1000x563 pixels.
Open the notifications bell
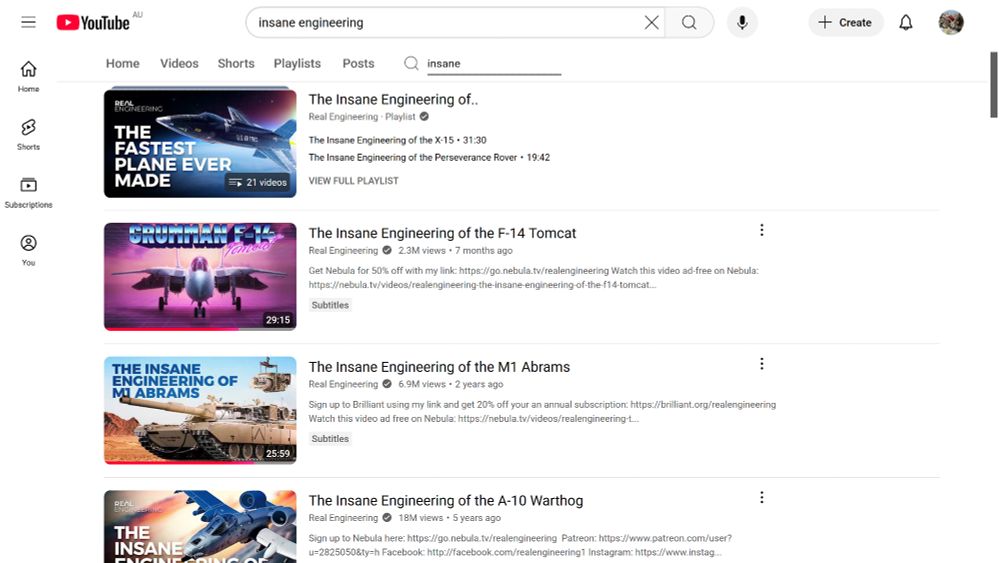[x=906, y=22]
